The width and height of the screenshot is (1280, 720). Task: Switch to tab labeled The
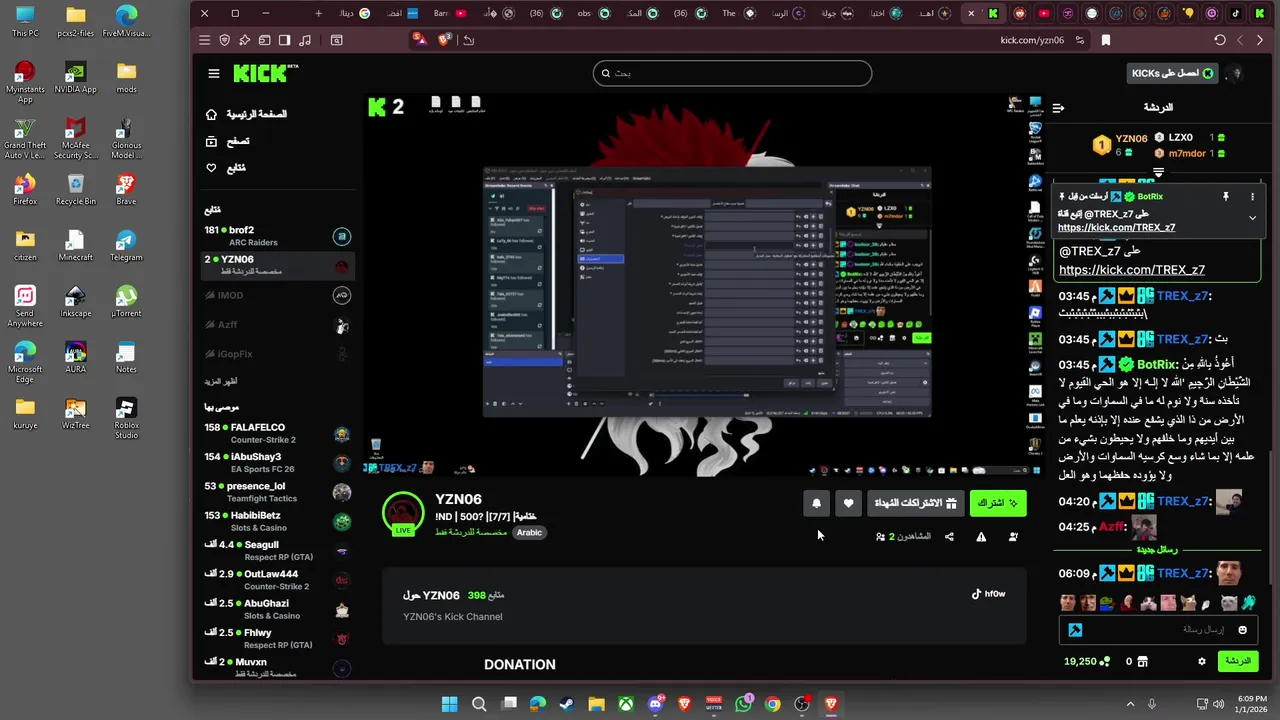click(739, 13)
